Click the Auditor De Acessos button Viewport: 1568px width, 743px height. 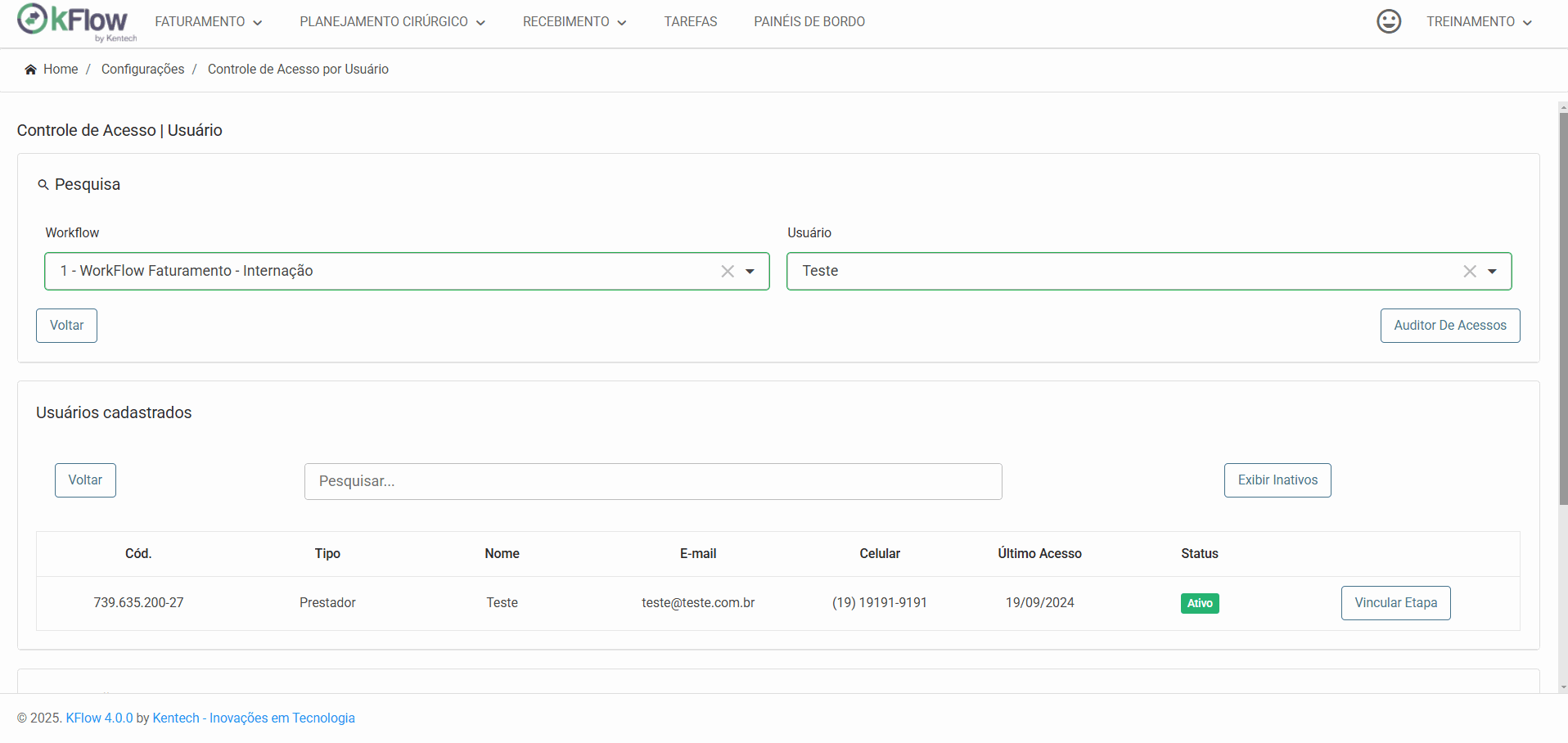1450,326
